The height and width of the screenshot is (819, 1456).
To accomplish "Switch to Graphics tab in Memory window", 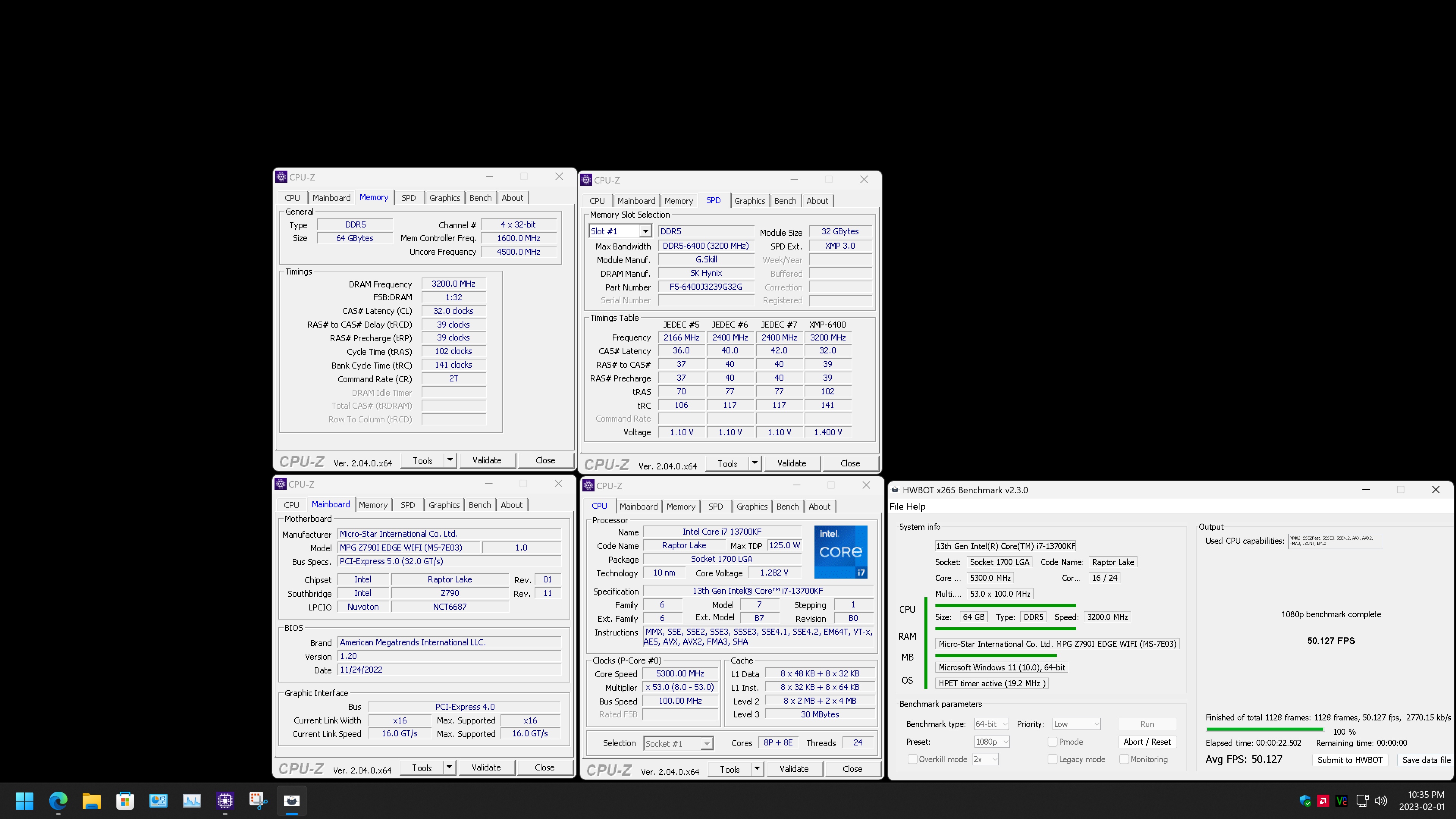I will click(x=444, y=198).
